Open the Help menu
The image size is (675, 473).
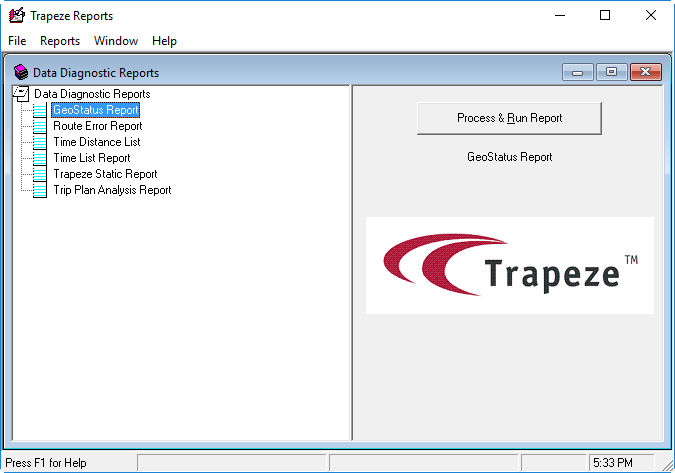point(164,41)
